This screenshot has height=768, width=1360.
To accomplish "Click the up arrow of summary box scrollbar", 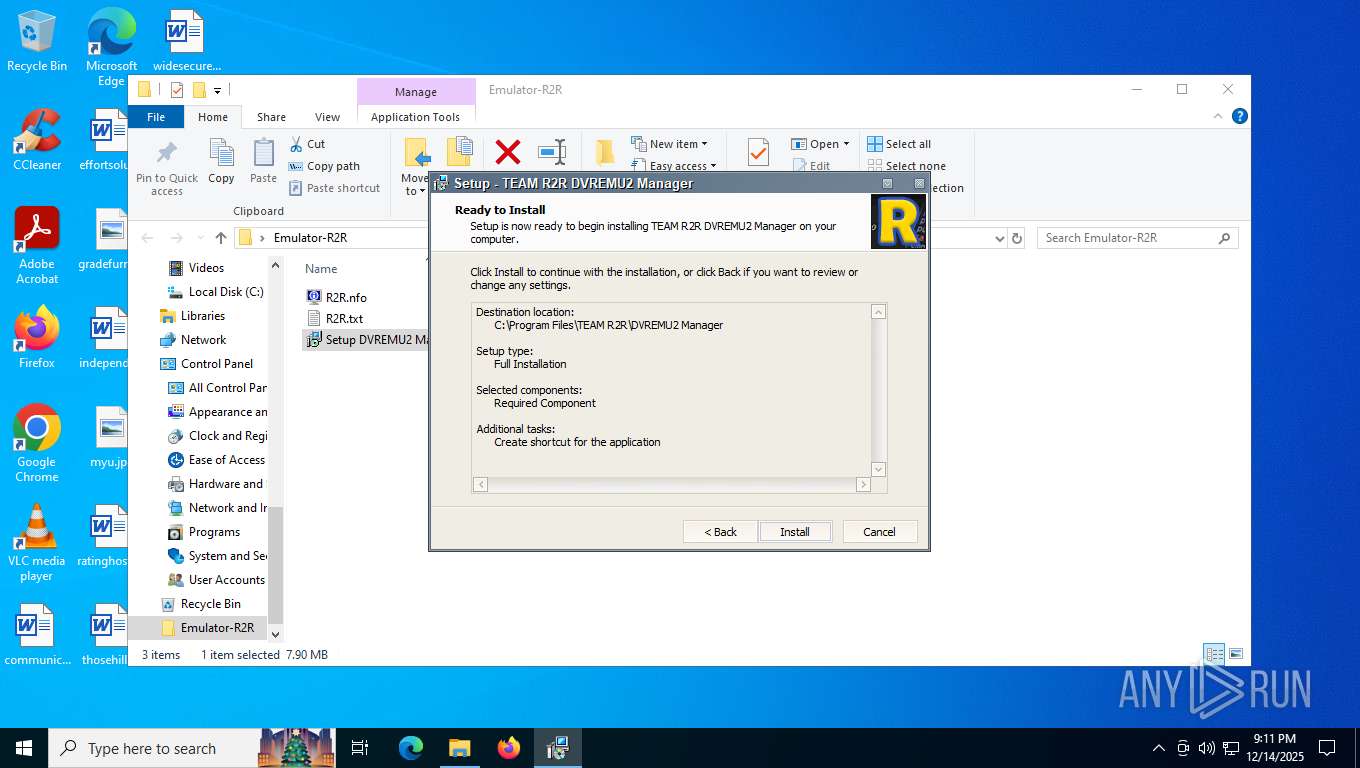I will point(879,312).
